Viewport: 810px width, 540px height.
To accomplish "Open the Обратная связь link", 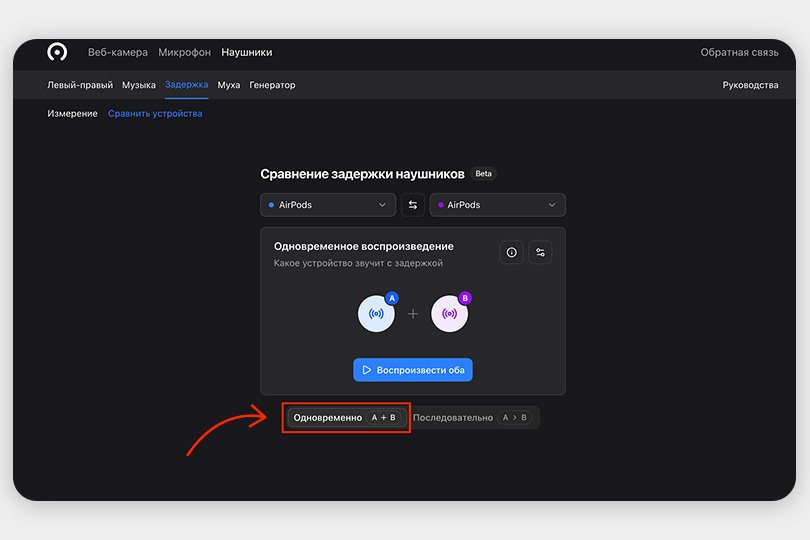I will [x=739, y=52].
